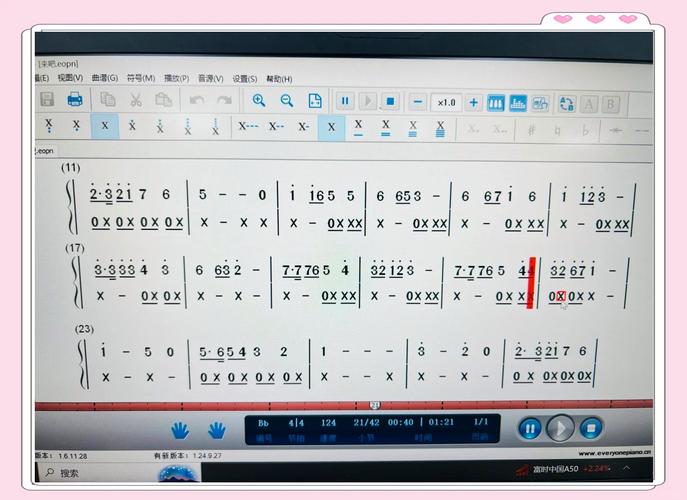Click the greyed-out play button in the top toolbar
The image size is (687, 500).
[x=368, y=102]
